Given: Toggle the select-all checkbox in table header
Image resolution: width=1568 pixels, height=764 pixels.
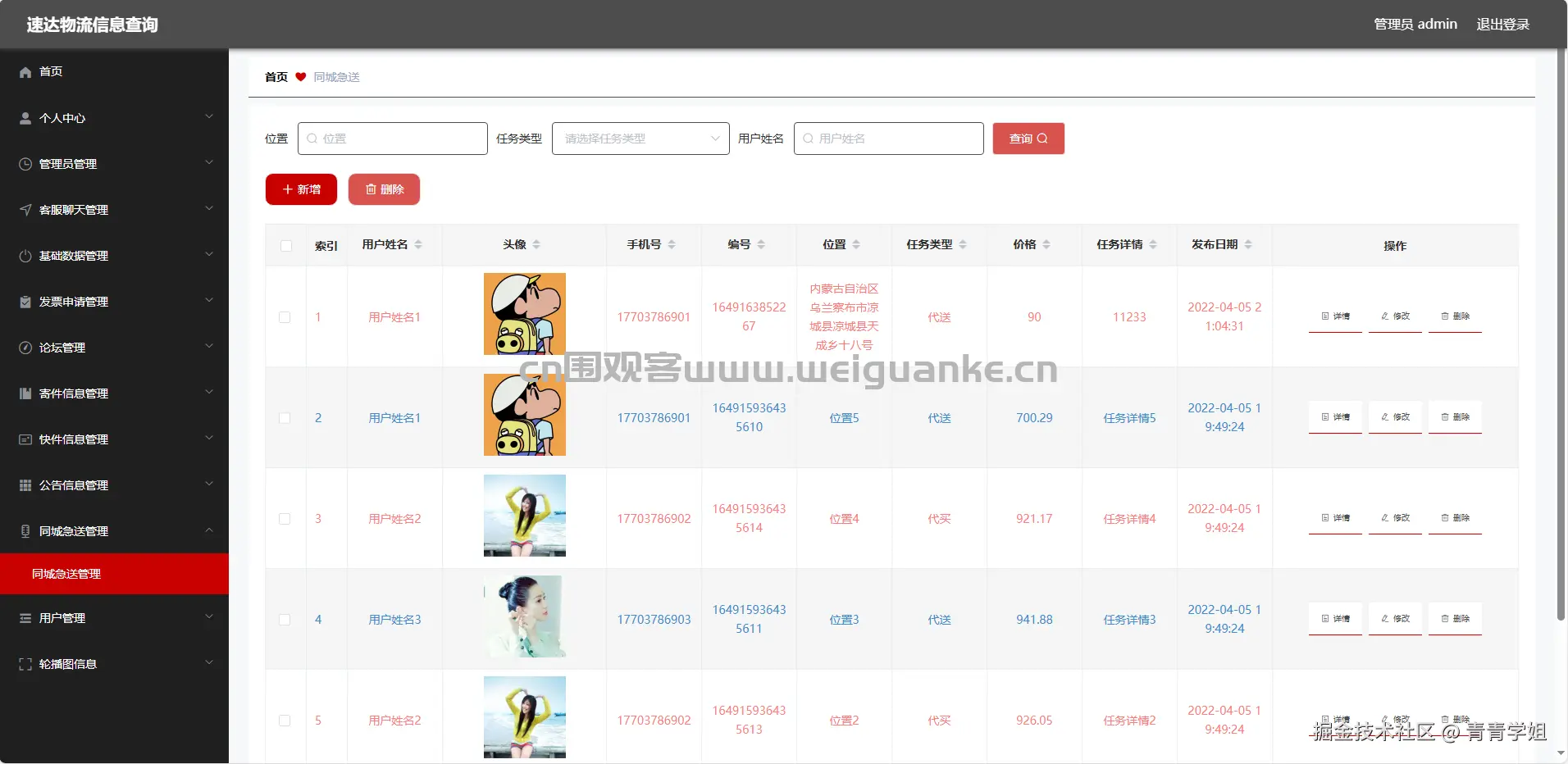Looking at the screenshot, I should [x=285, y=245].
